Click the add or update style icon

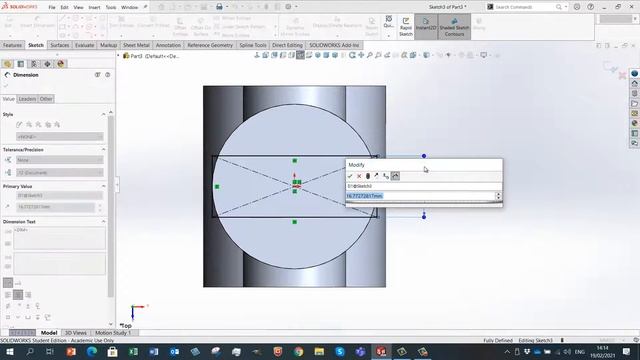pos(29,124)
